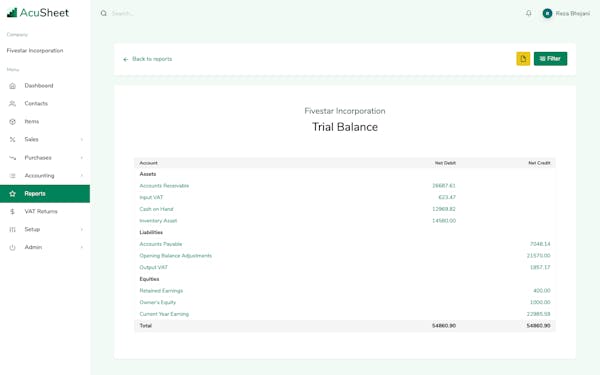
Task: Open the Filter button
Action: click(550, 59)
